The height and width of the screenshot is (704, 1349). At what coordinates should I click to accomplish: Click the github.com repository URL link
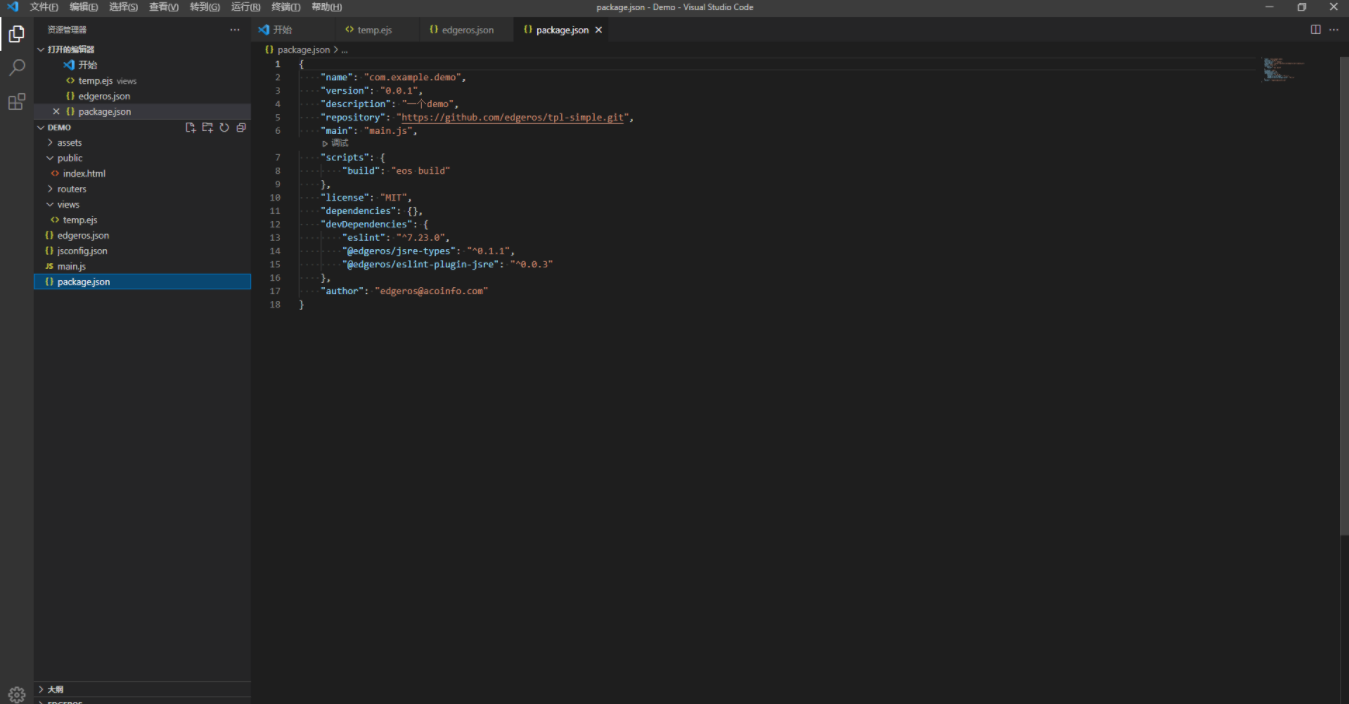coord(514,117)
